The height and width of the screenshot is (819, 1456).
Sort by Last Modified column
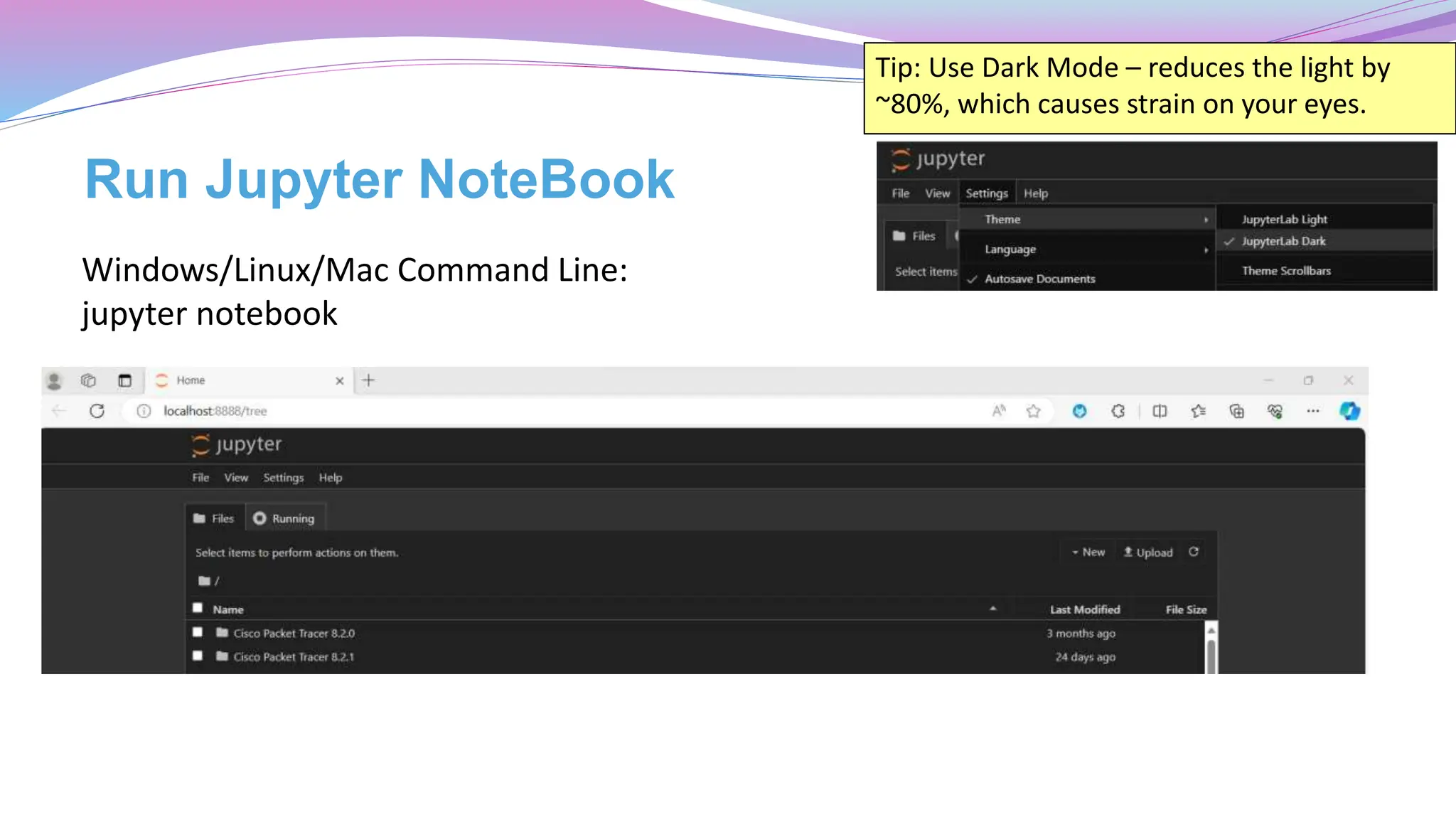click(x=1085, y=609)
